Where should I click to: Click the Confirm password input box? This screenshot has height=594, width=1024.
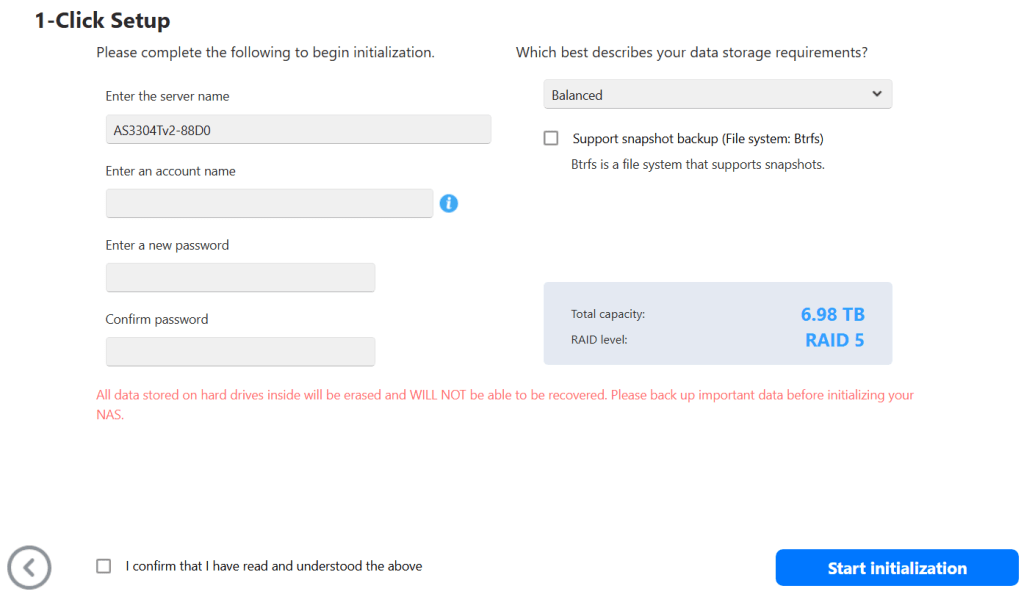click(x=240, y=351)
